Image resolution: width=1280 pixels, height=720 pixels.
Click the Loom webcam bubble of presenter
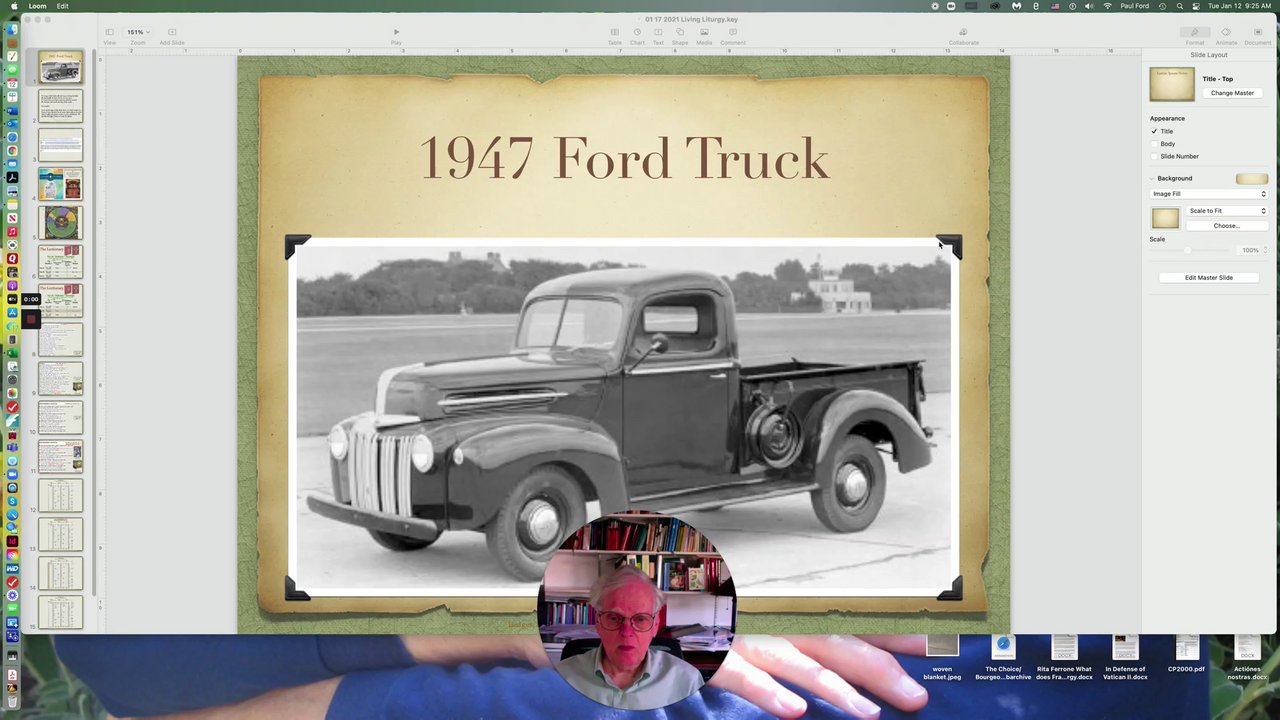point(637,611)
